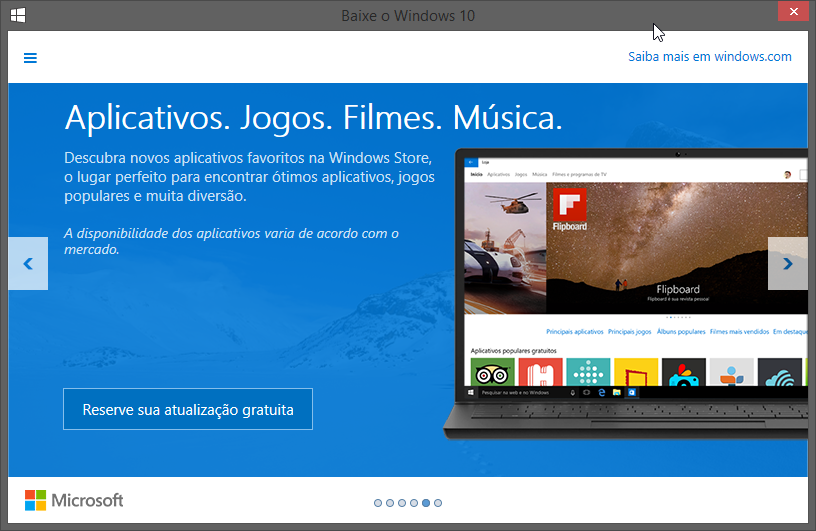Click Reserve sua atualização gratuita button
816x531 pixels.
point(188,409)
